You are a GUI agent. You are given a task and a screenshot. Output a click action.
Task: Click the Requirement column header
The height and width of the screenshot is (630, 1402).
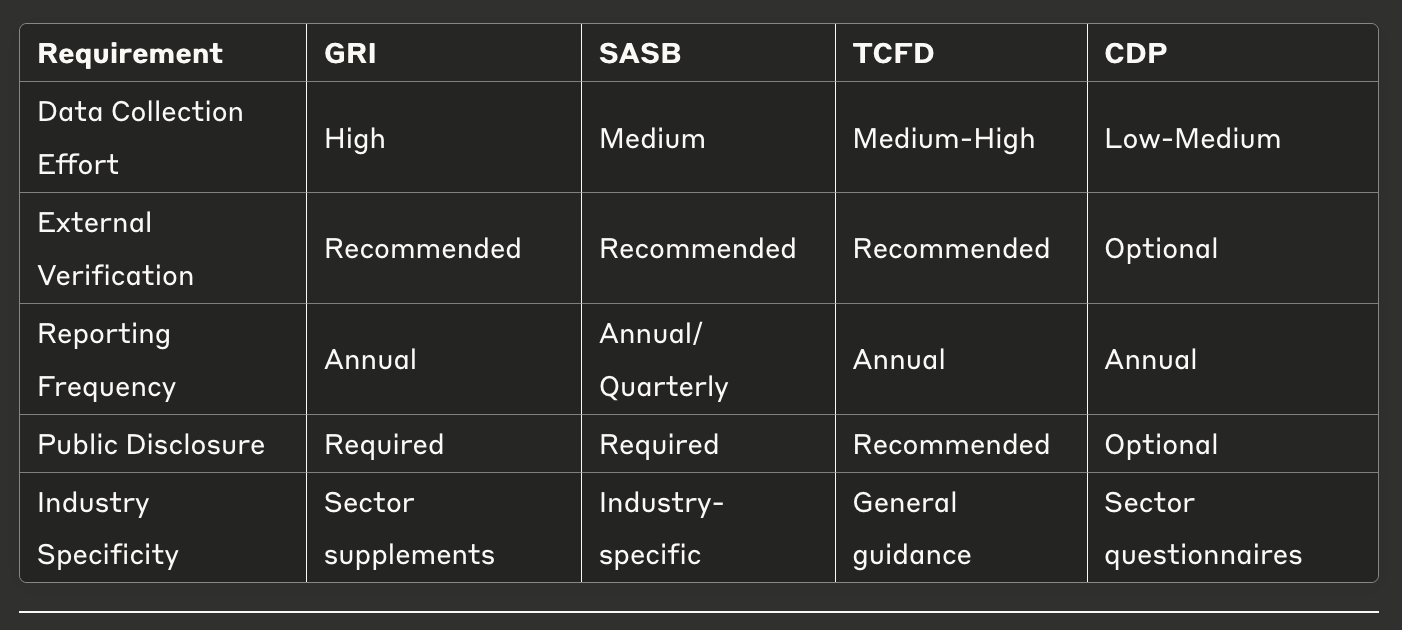click(x=130, y=53)
